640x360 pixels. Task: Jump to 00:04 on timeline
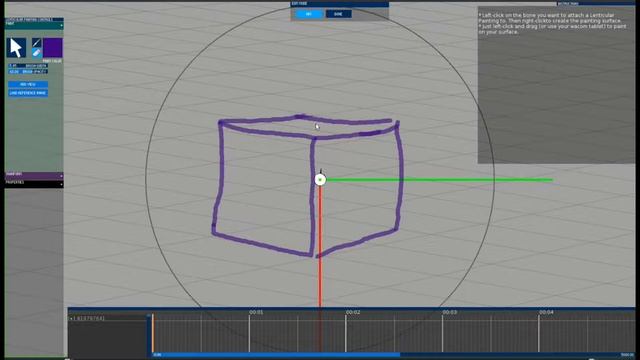click(546, 312)
